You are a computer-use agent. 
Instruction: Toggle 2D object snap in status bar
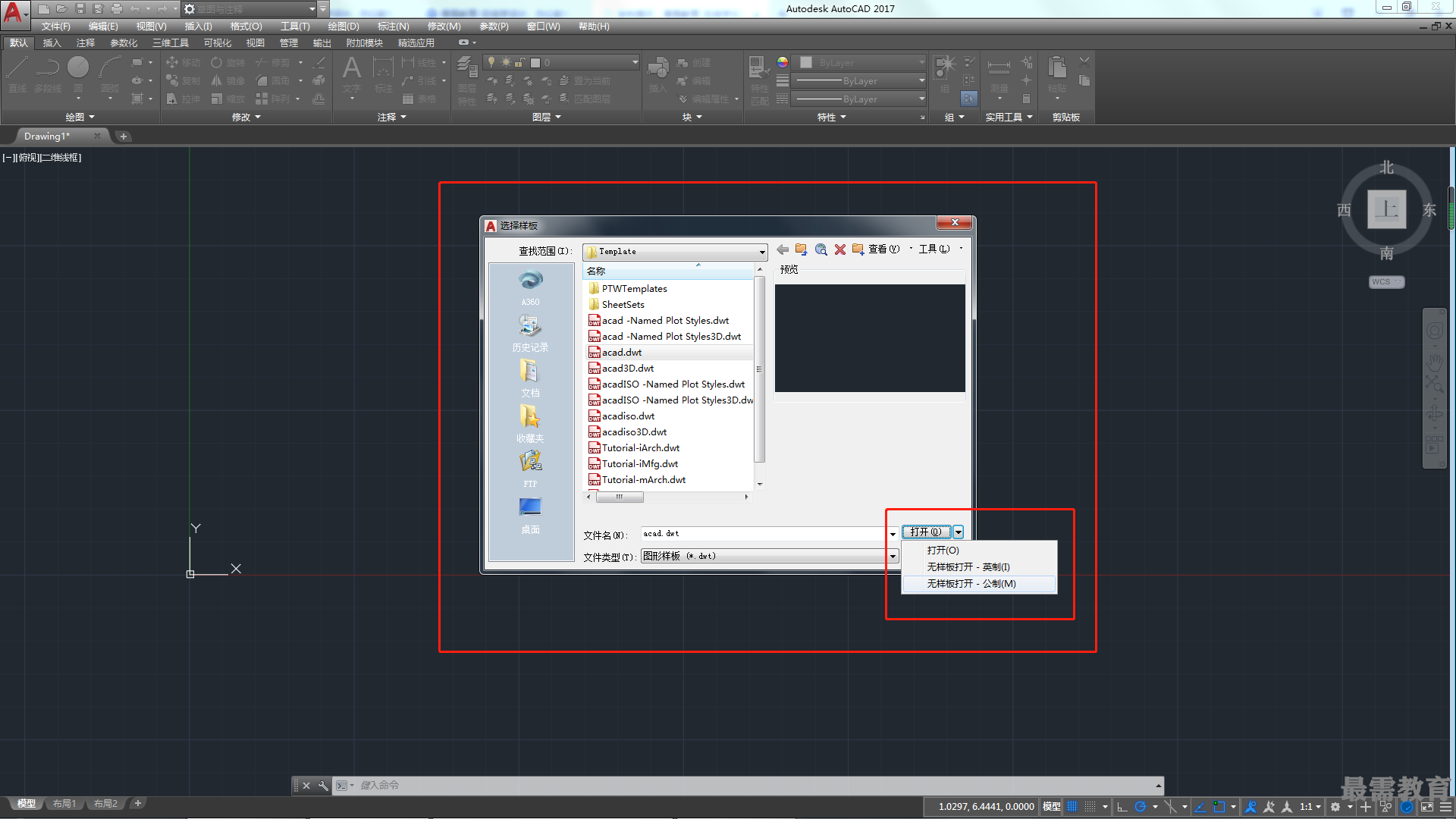tap(1219, 807)
